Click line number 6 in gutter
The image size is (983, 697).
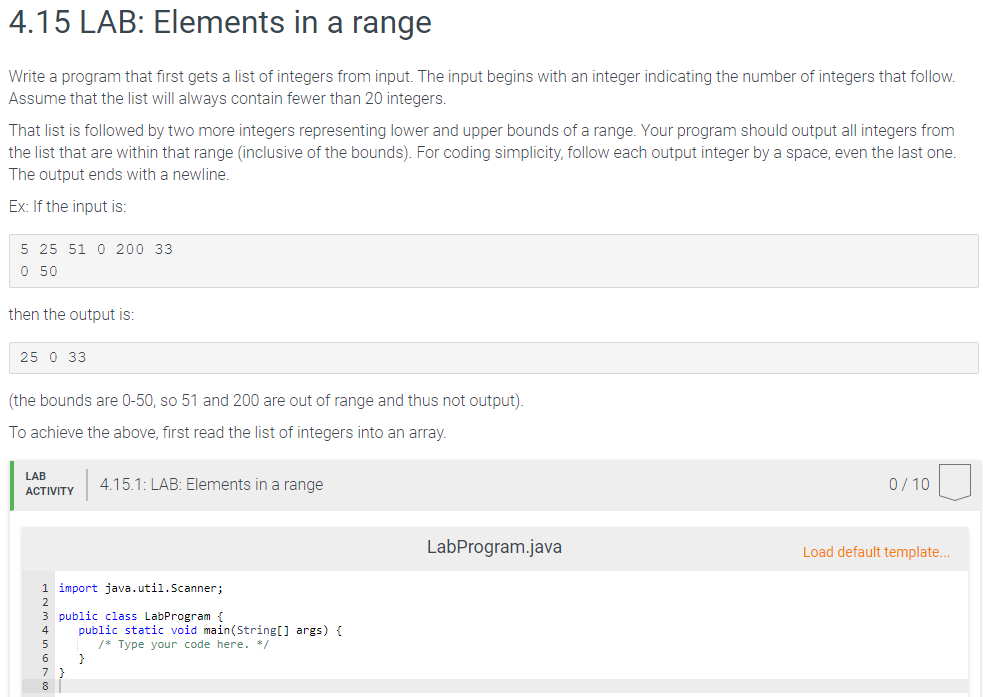[x=45, y=658]
